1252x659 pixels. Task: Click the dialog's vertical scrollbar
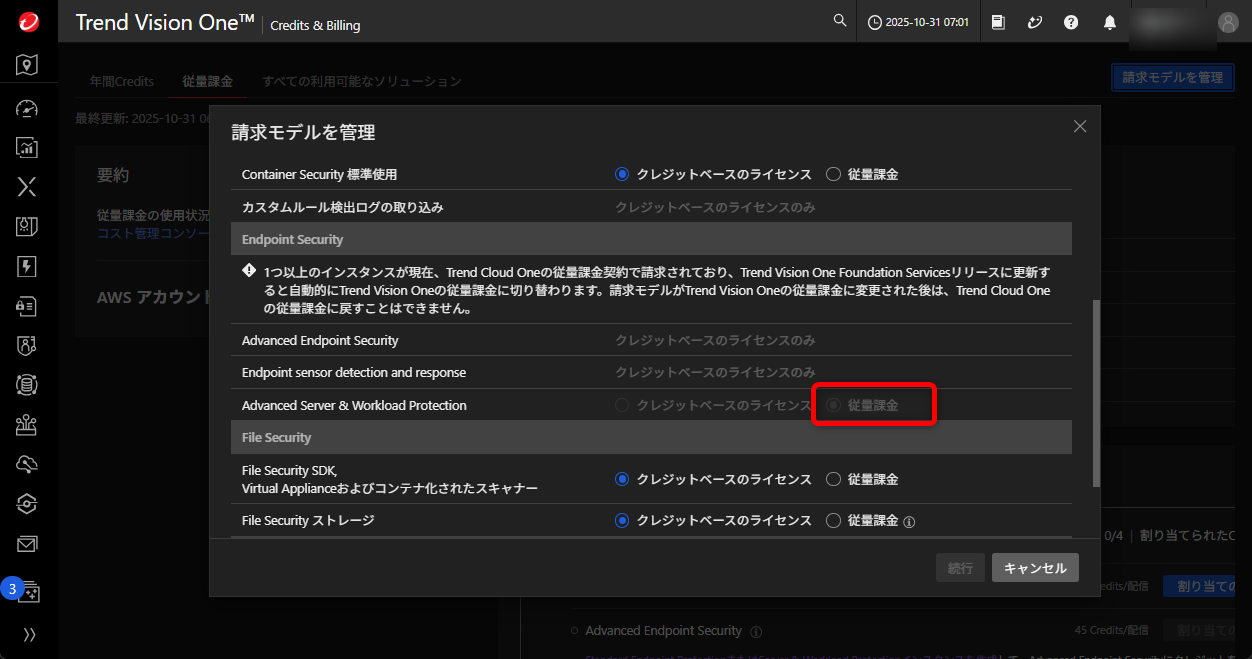(1096, 393)
